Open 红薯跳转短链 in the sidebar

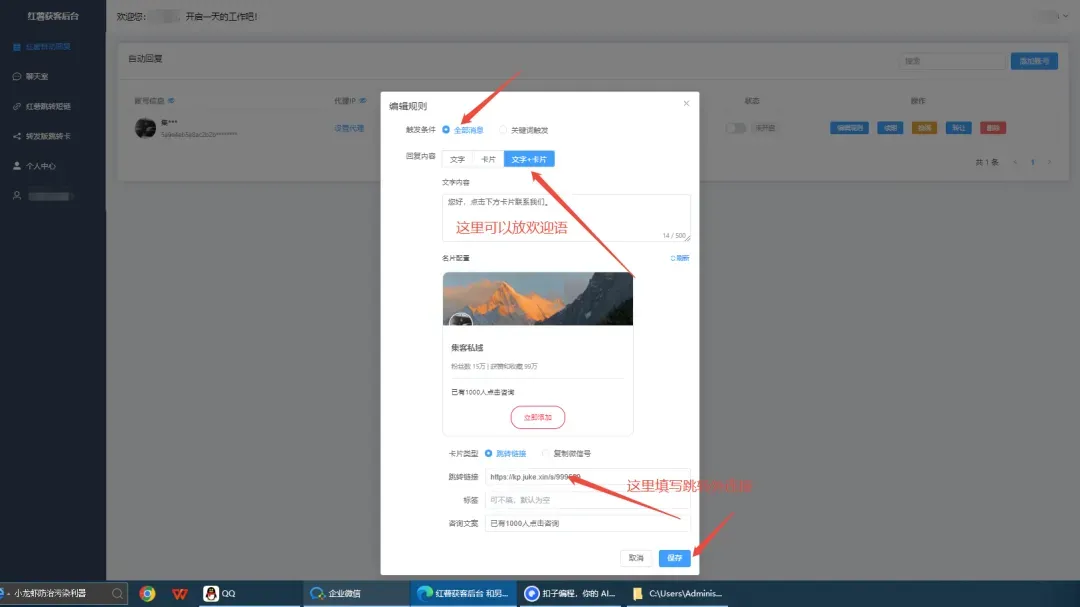point(45,105)
